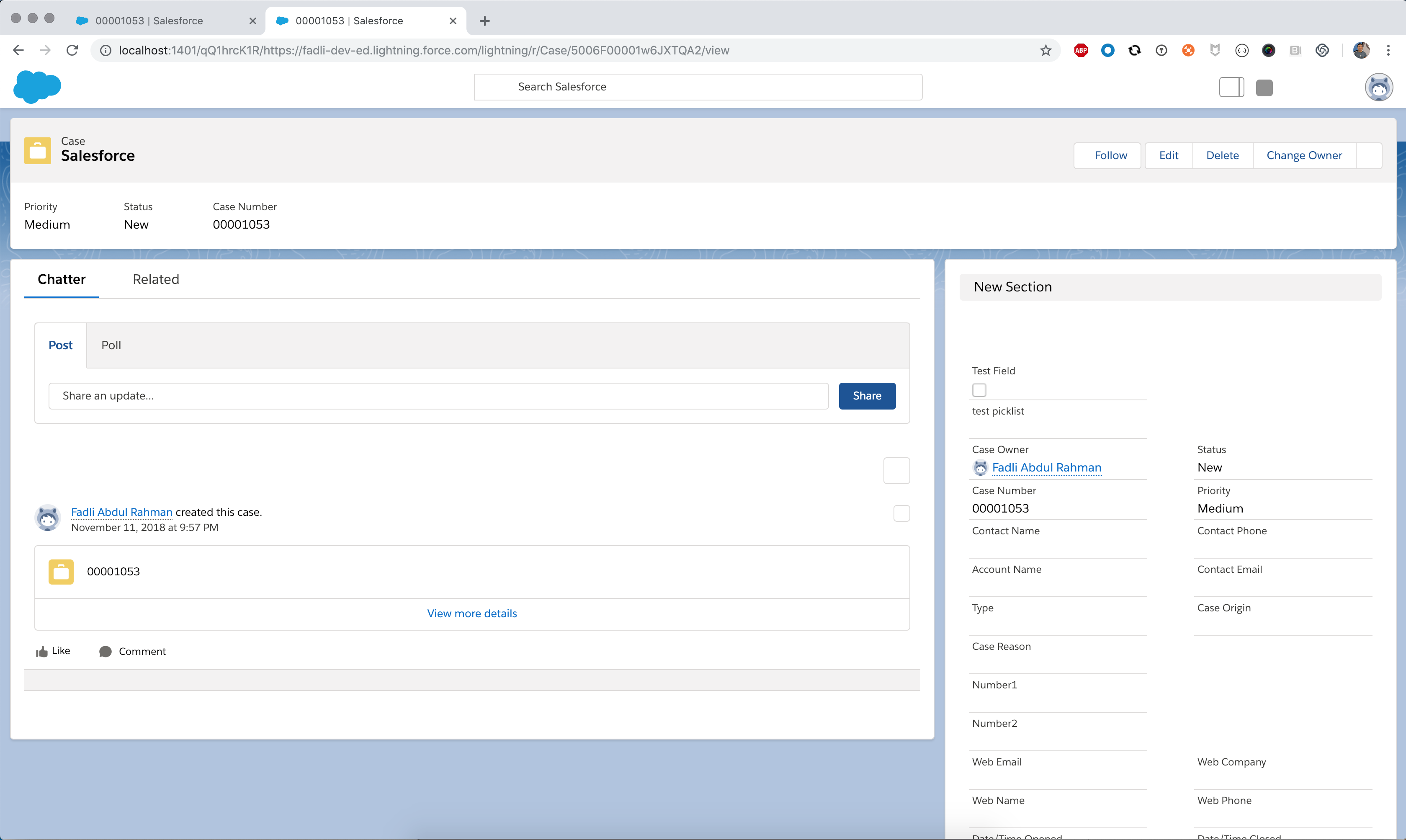Click Fadli's avatar in the feed post

tap(48, 518)
